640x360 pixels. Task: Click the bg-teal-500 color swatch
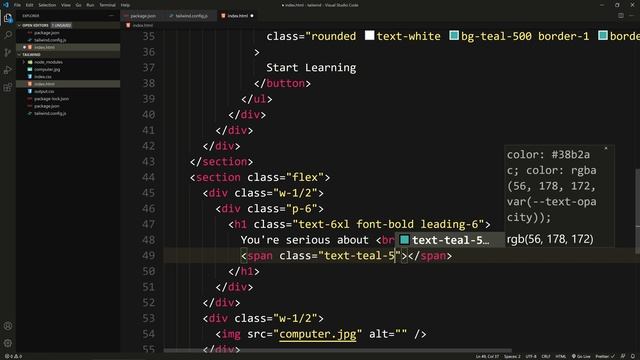tap(454, 36)
